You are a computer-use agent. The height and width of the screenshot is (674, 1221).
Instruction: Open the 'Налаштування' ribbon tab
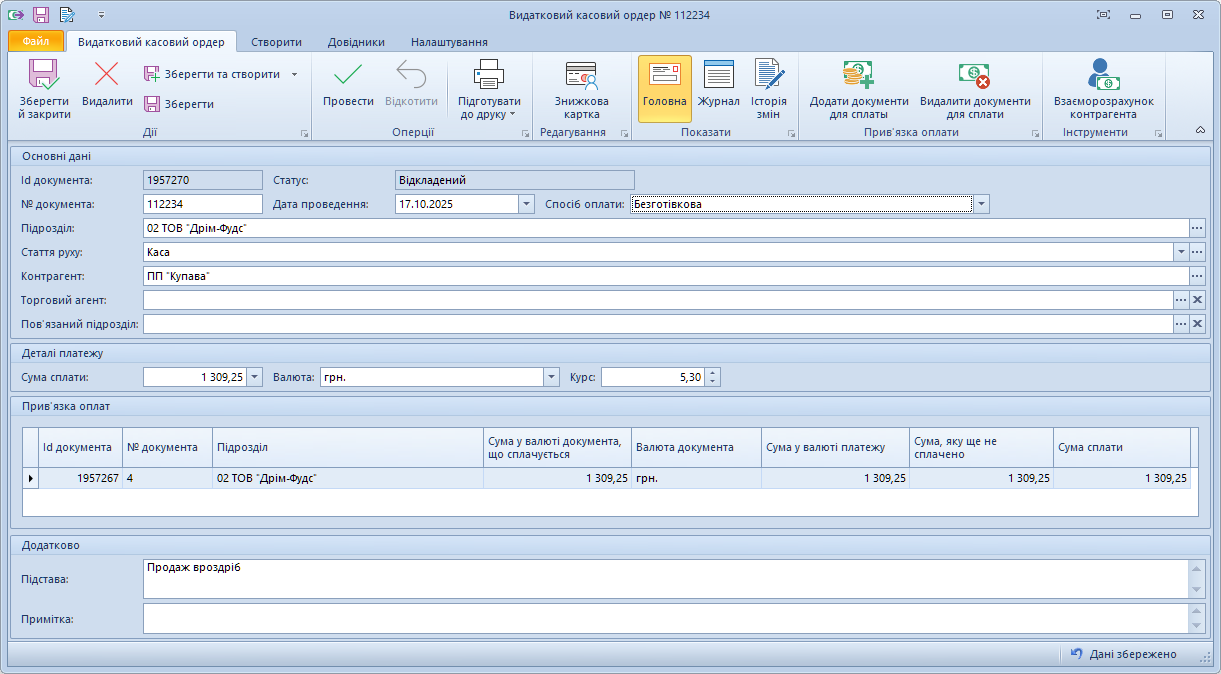pyautogui.click(x=449, y=42)
